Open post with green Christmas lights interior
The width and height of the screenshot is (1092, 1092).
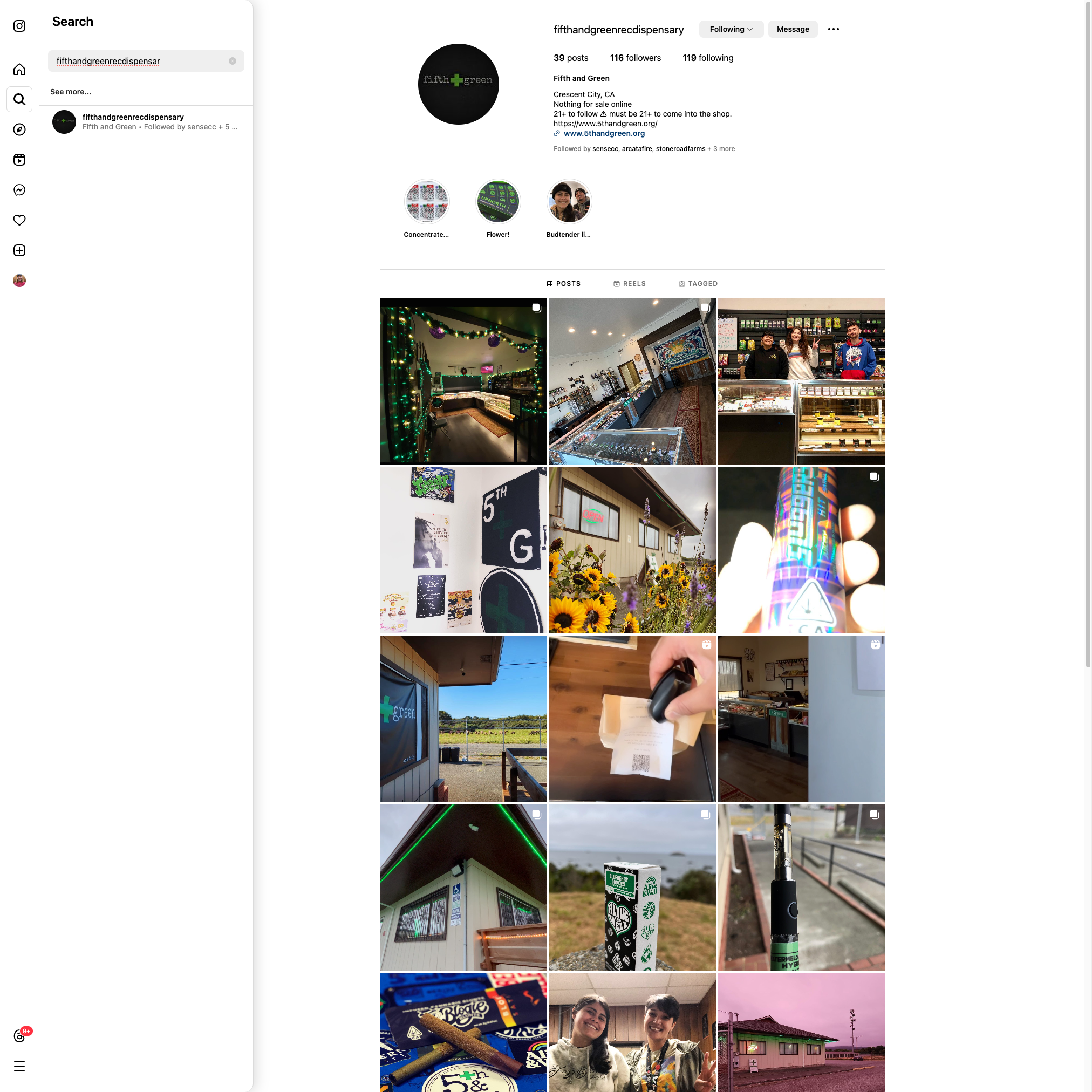tap(463, 381)
